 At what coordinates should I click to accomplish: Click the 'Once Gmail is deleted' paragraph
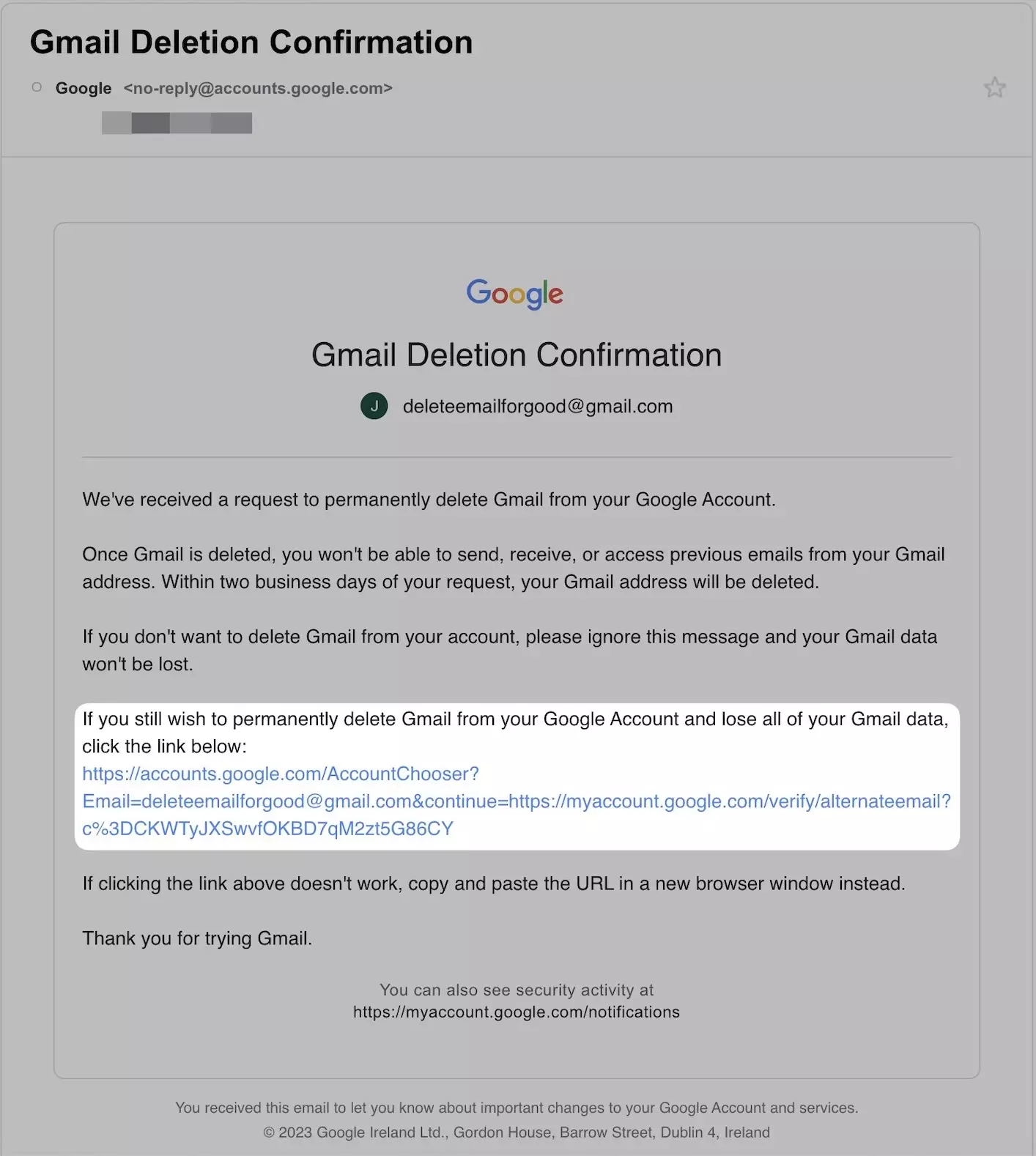(514, 568)
